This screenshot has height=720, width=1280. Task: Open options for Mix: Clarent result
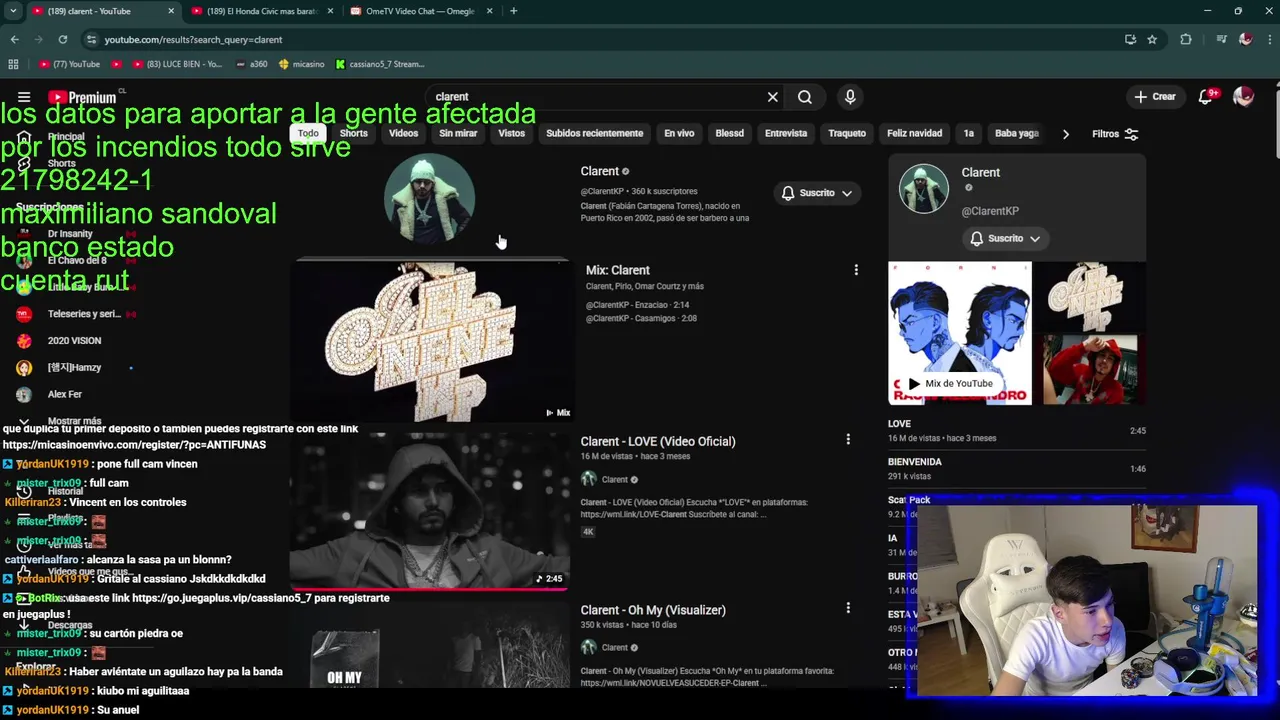pos(855,270)
